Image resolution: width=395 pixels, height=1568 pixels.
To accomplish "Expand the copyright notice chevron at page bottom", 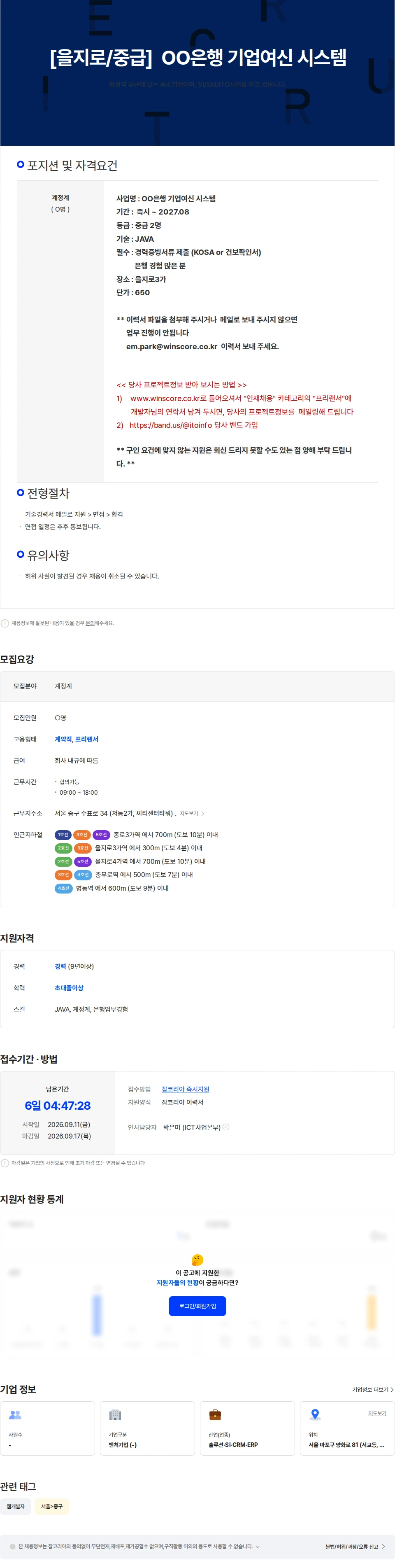I will [258, 1547].
